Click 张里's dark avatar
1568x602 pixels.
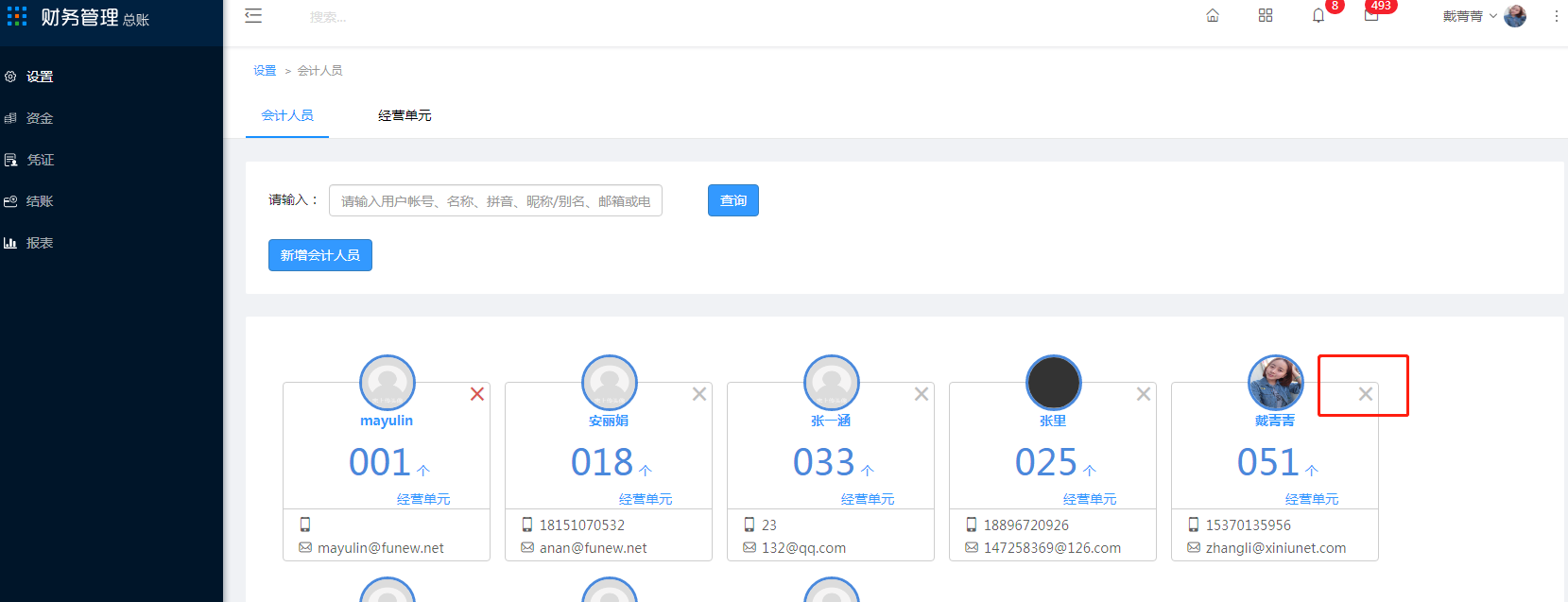[x=1054, y=383]
